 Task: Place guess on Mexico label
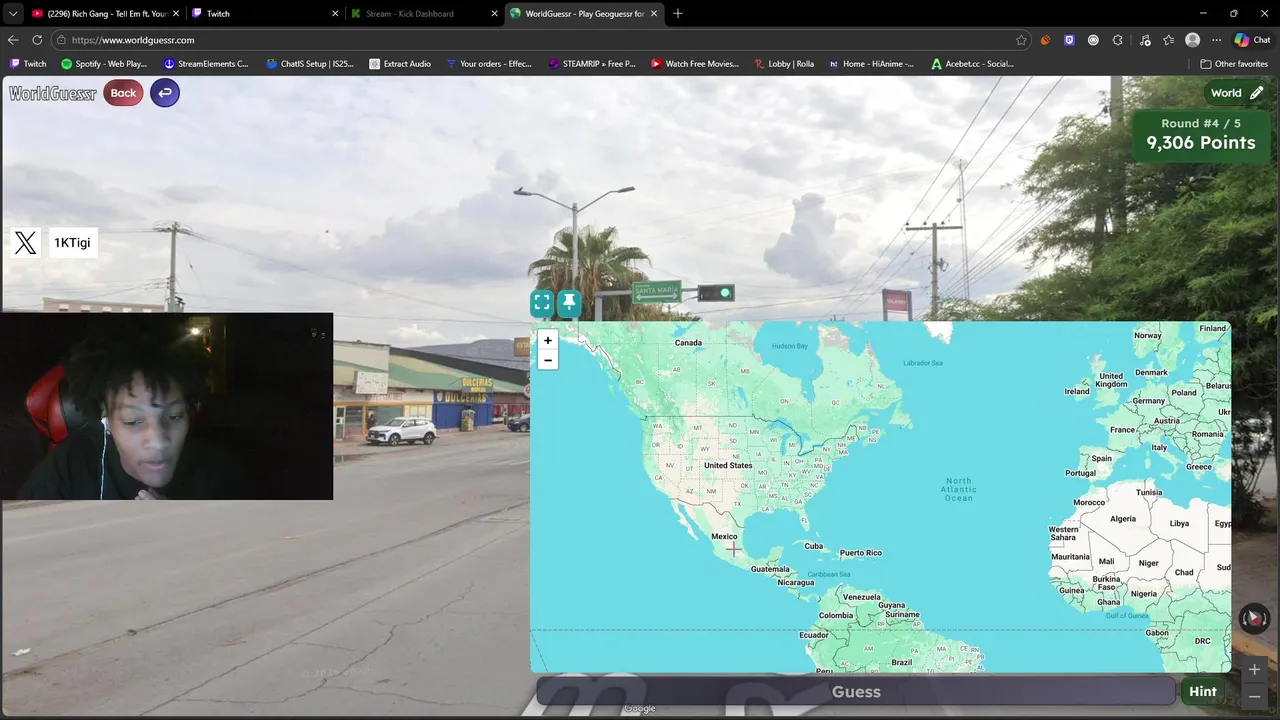coord(724,537)
